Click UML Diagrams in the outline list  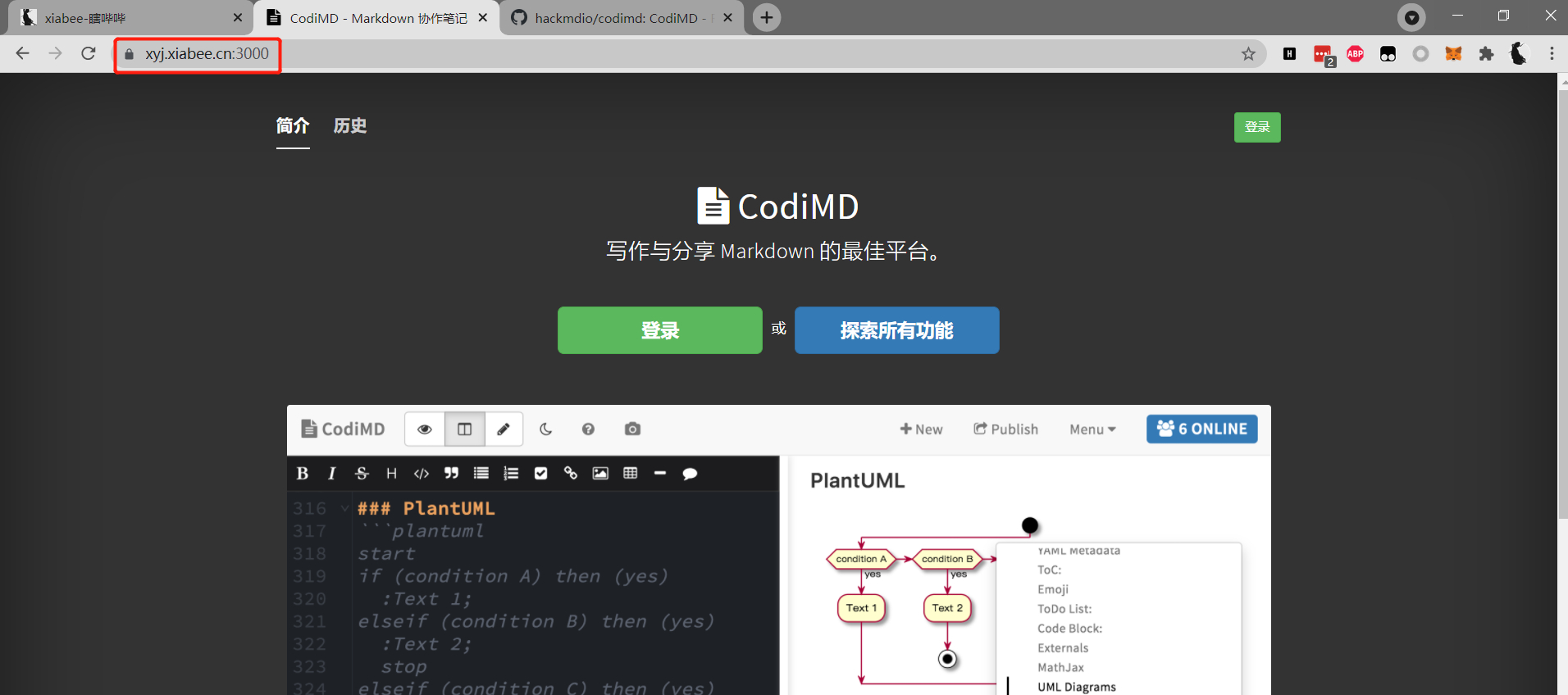click(x=1077, y=687)
